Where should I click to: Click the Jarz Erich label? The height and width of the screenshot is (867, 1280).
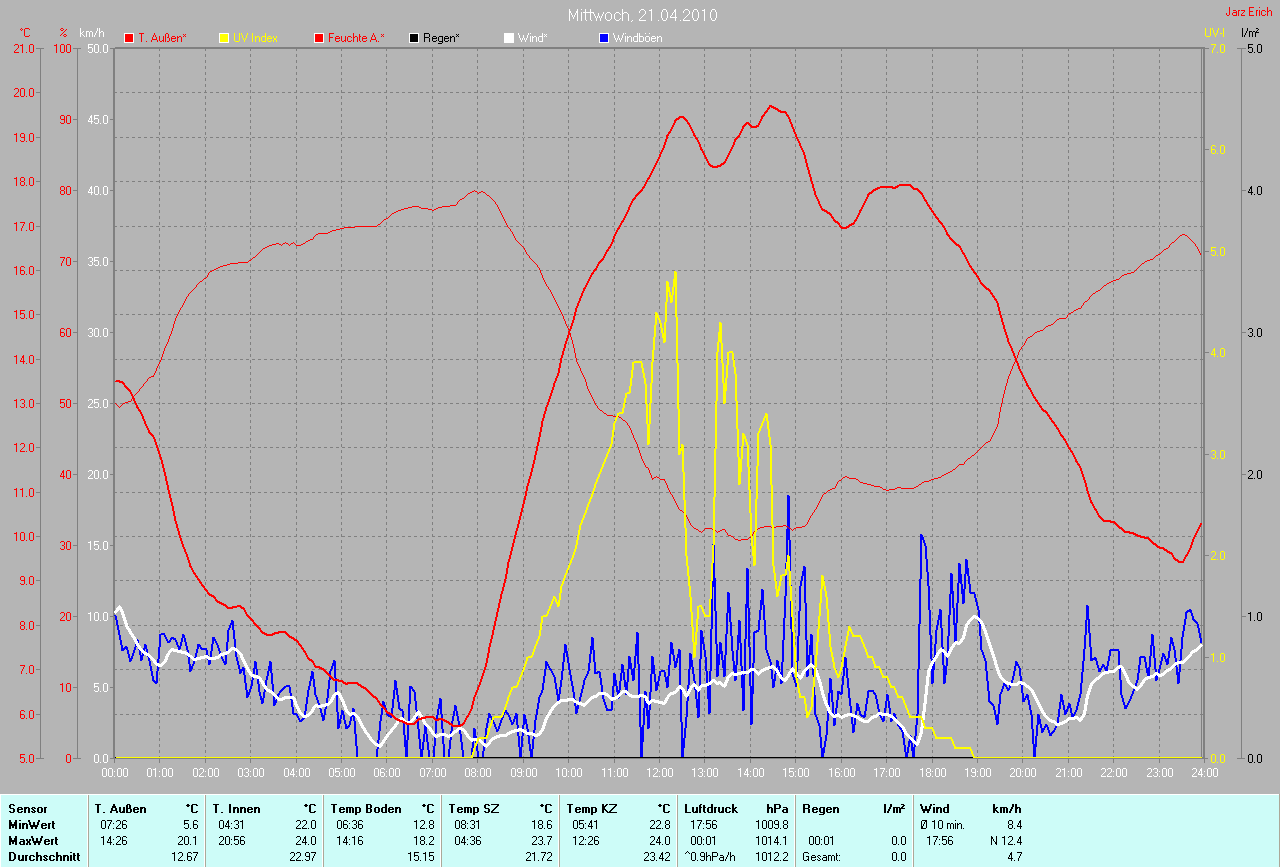pos(1248,12)
